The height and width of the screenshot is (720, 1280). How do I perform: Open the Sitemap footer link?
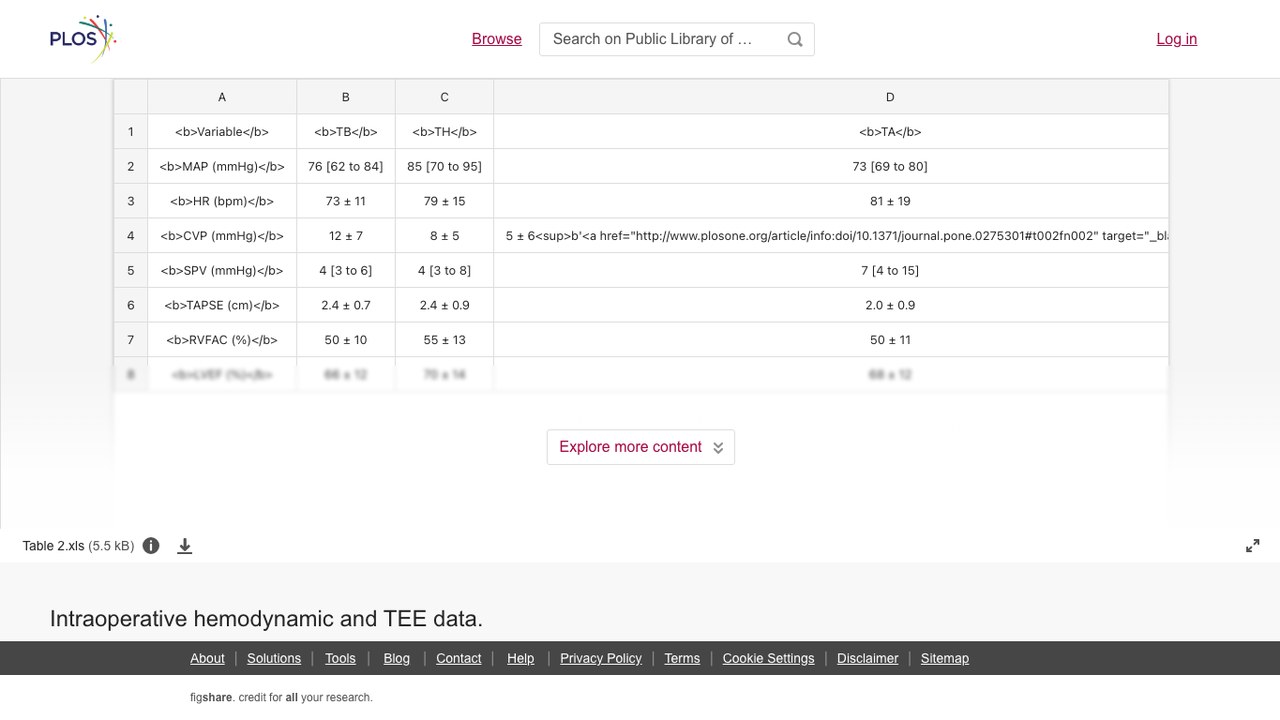coord(945,658)
